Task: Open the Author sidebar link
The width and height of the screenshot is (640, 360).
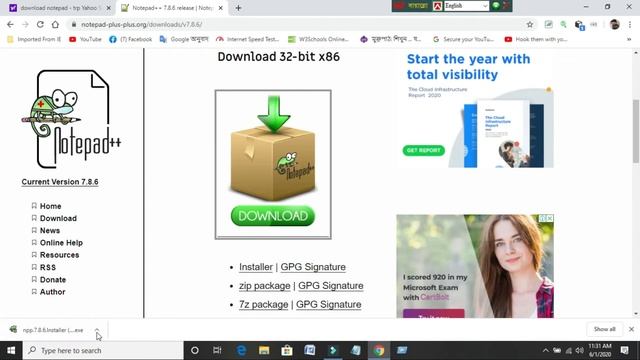Action: (x=52, y=292)
